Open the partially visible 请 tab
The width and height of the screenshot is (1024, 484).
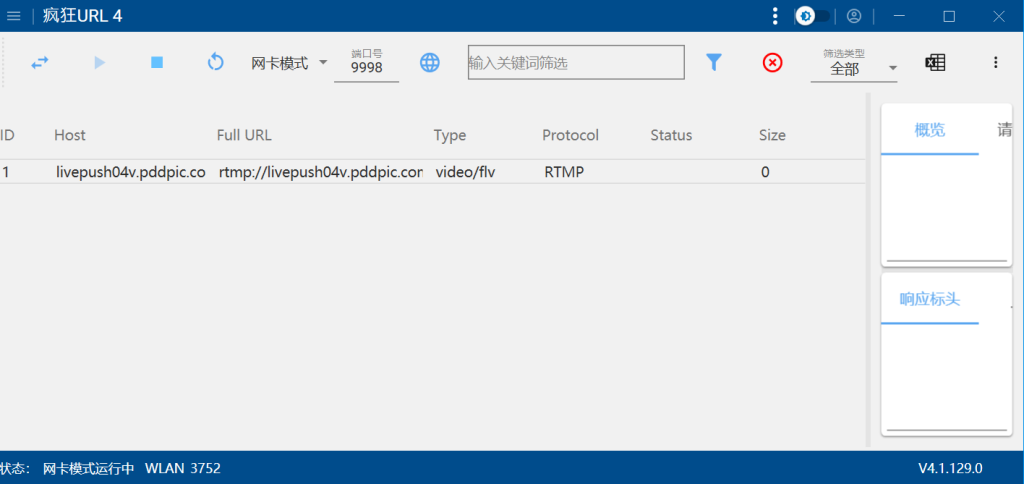pyautogui.click(x=1004, y=130)
